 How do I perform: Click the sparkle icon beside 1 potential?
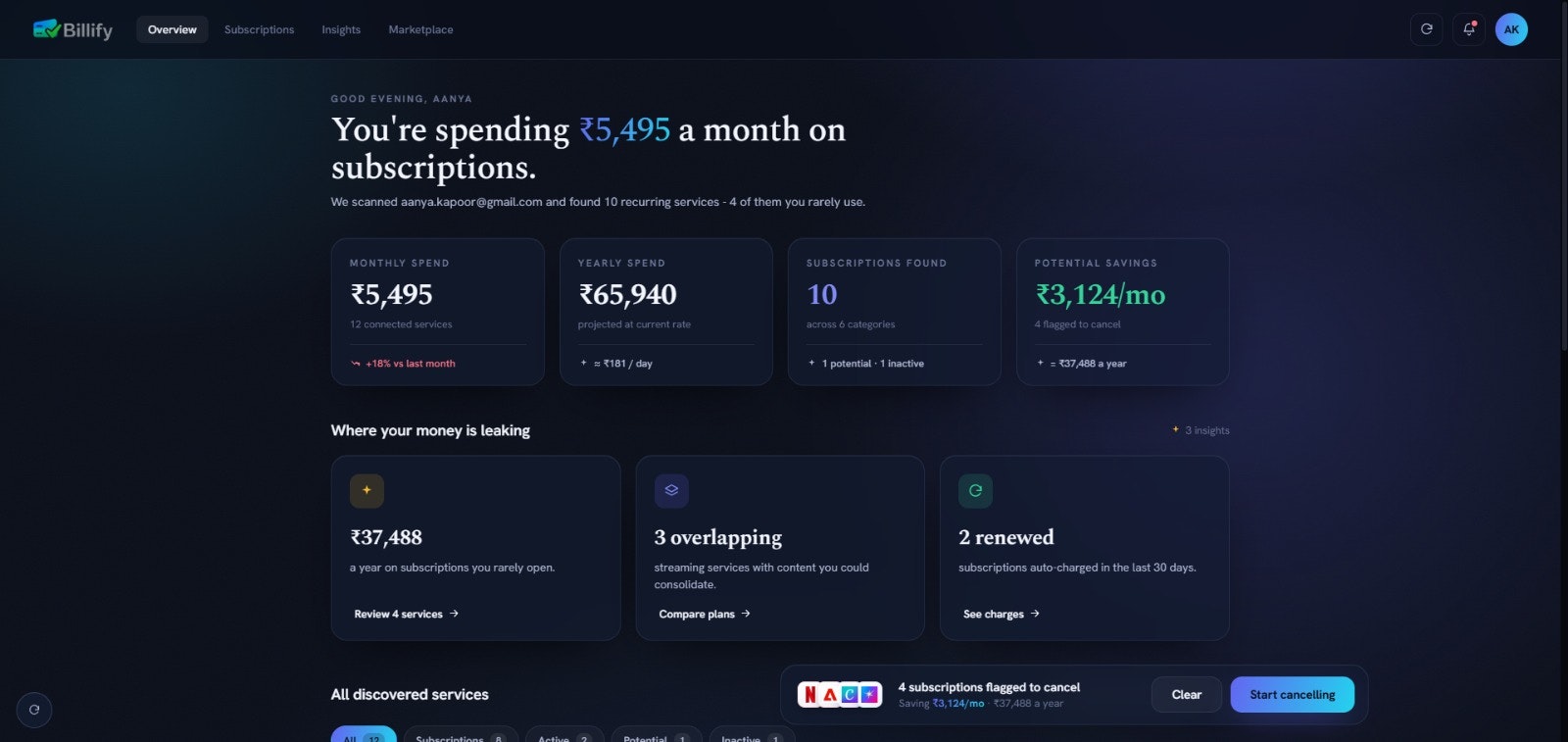[811, 363]
